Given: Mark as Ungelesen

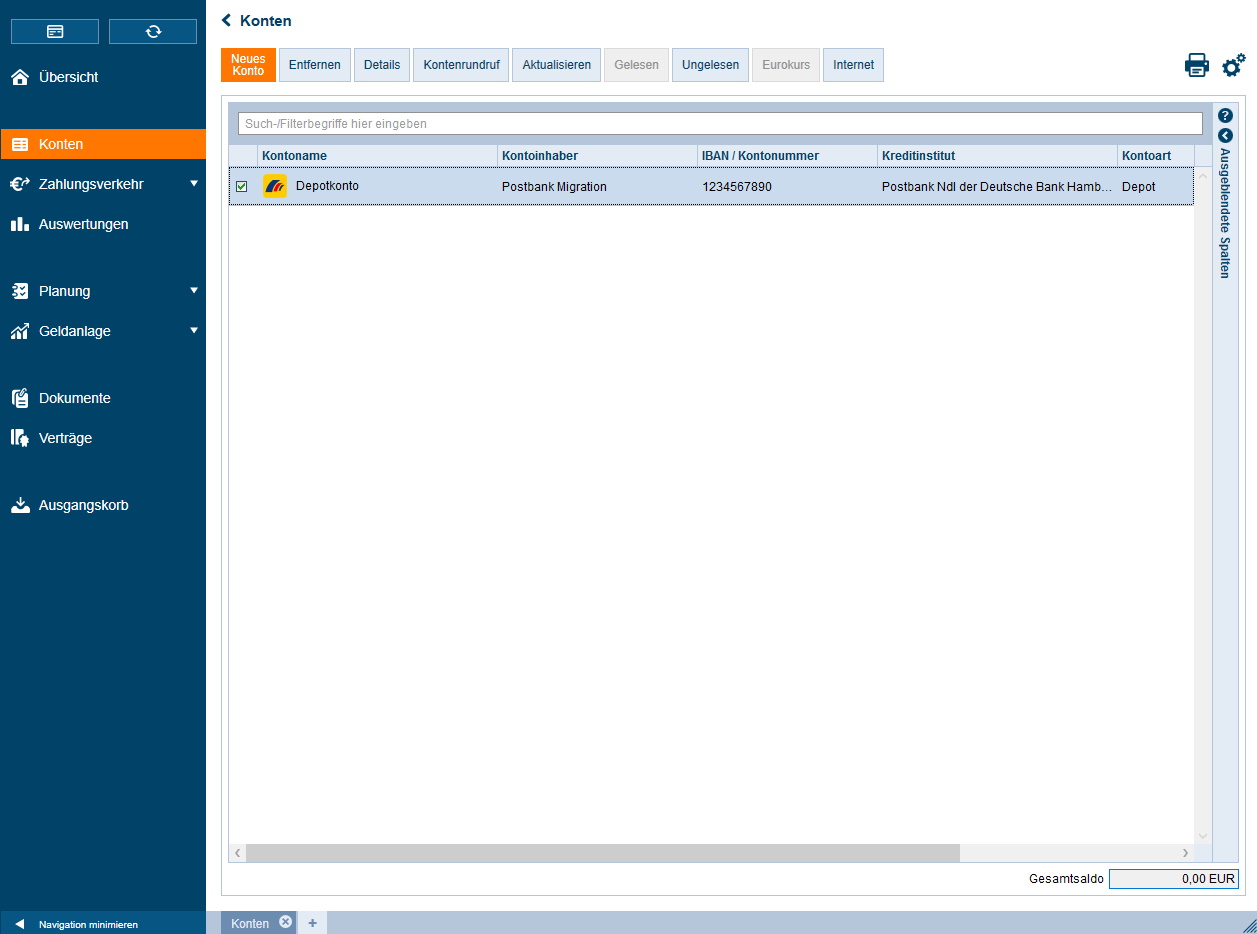Looking at the screenshot, I should point(710,65).
